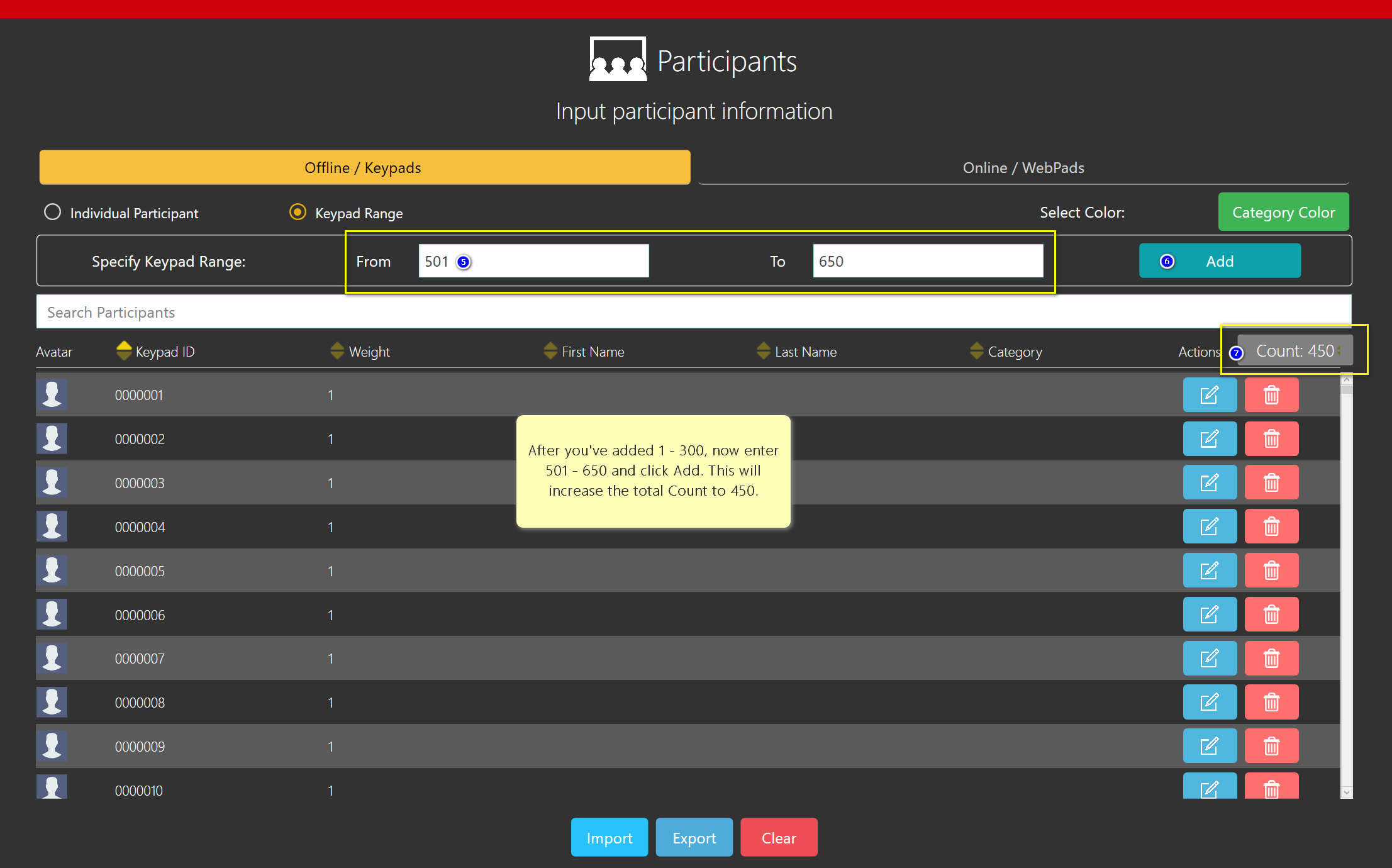The image size is (1392, 868).
Task: Select the Individual Participant radio button
Action: [x=53, y=212]
